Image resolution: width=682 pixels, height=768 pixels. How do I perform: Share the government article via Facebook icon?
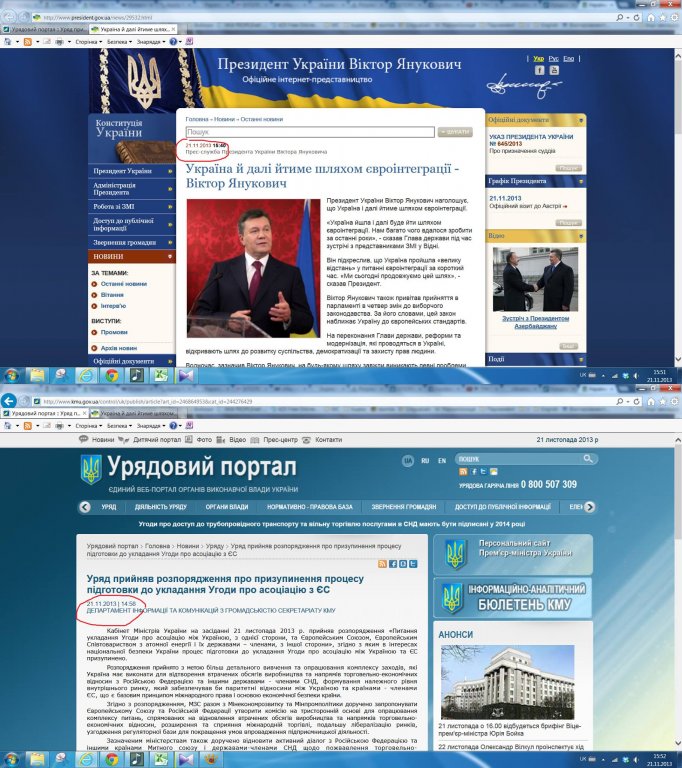point(393,564)
